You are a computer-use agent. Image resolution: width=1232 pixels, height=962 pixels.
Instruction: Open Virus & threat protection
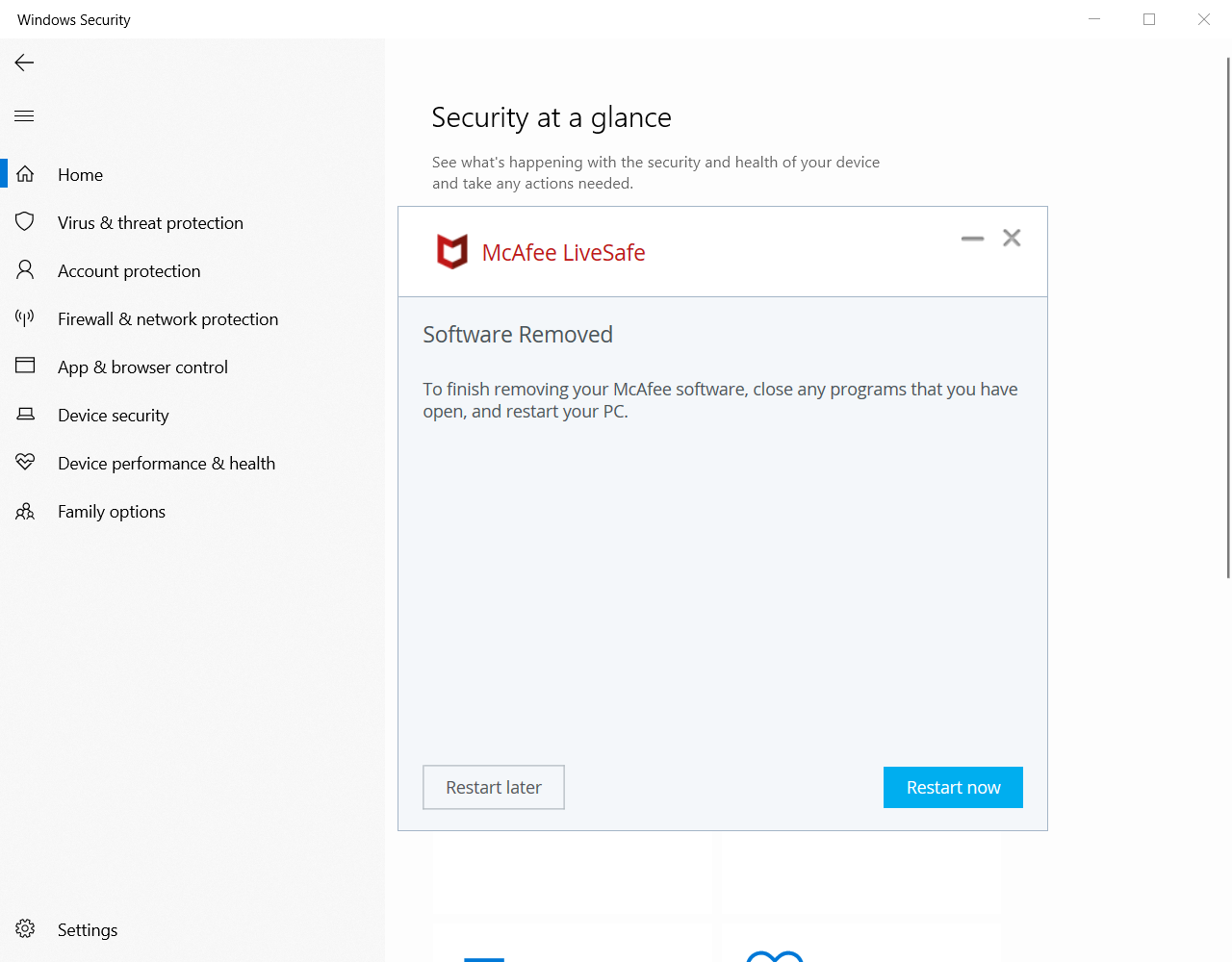192,222
